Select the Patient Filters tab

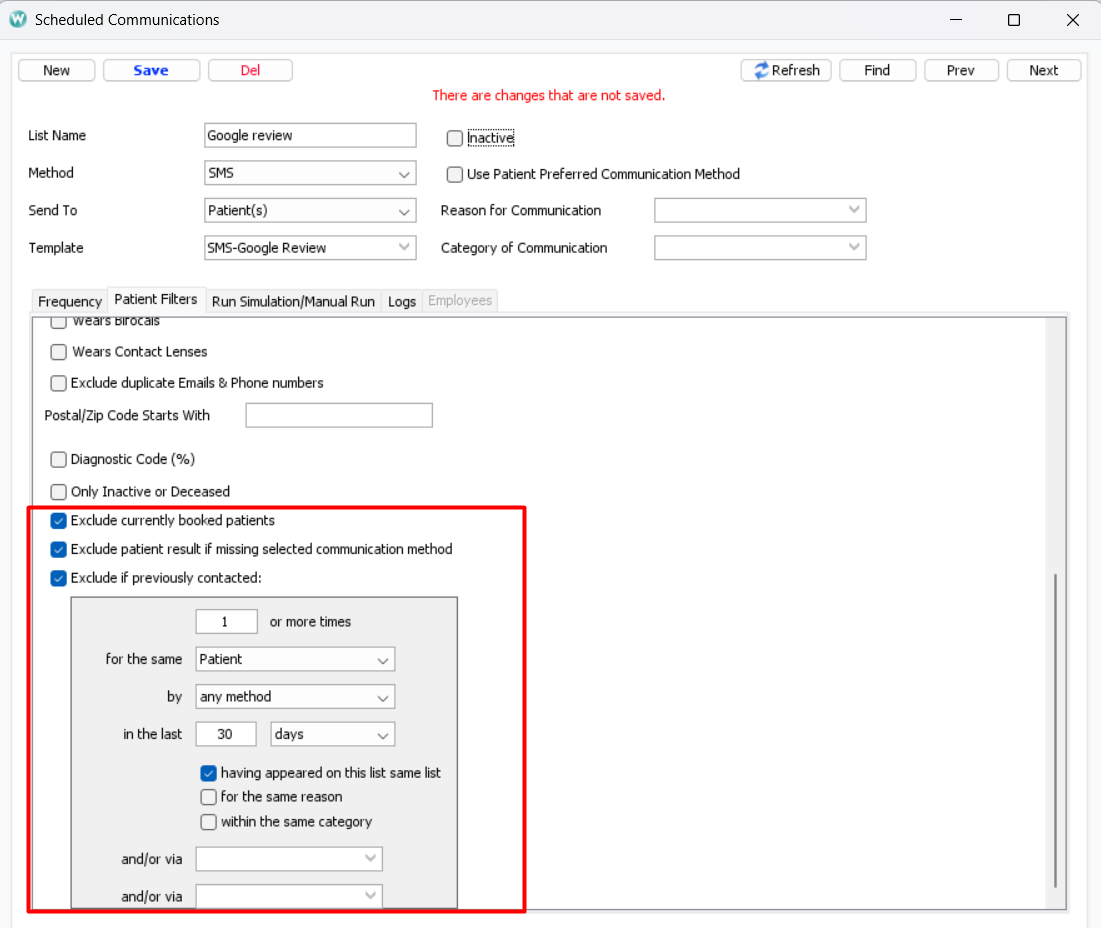click(x=156, y=299)
